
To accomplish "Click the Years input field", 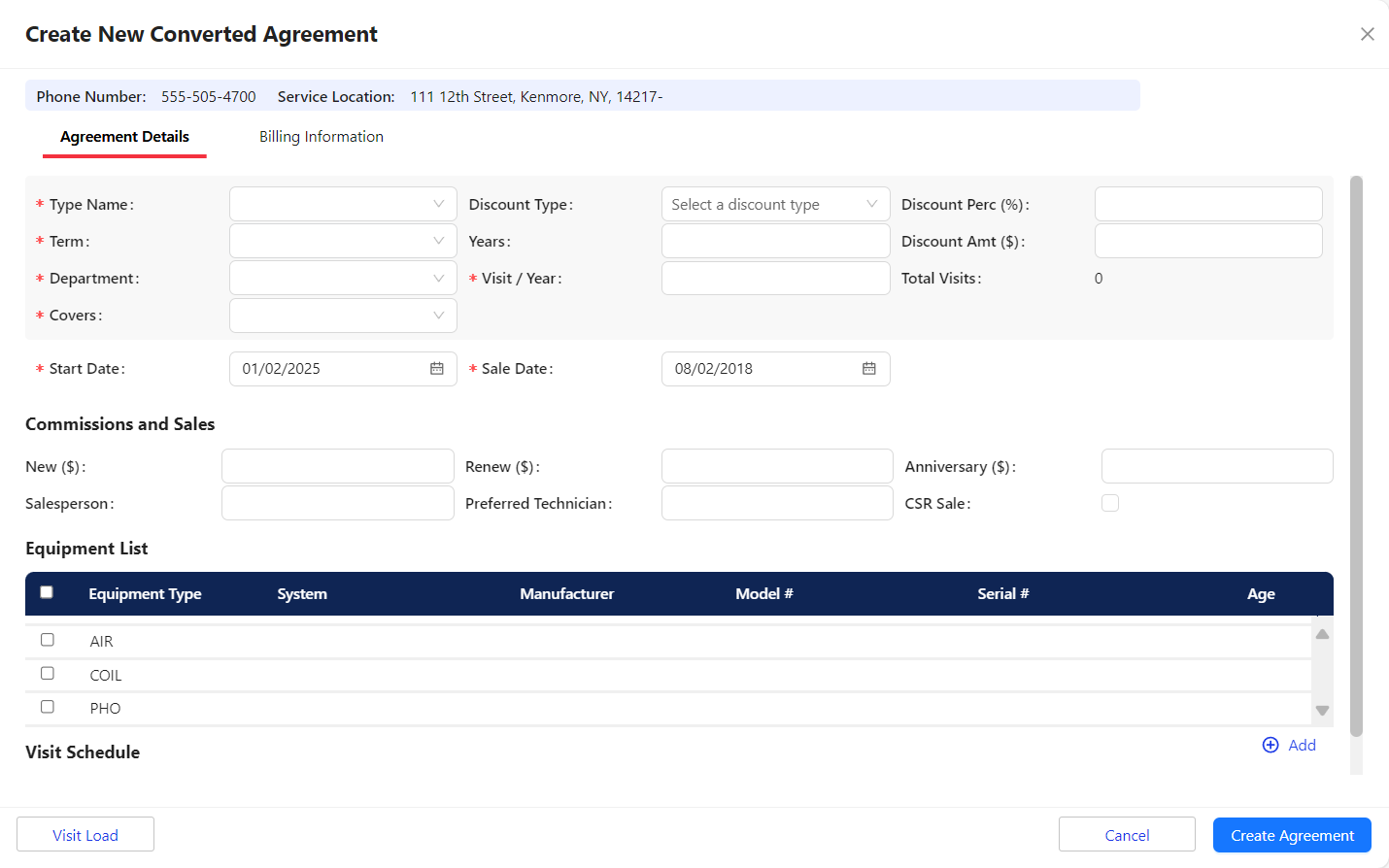I will (775, 241).
